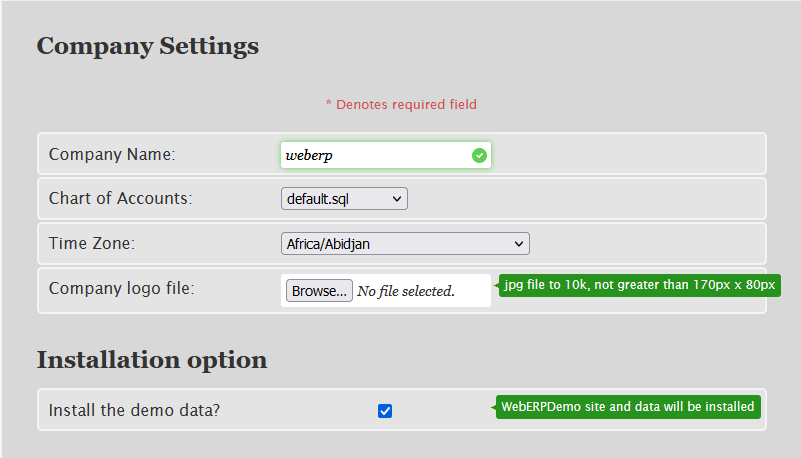Viewport: 801px width, 458px height.
Task: Click the 'weberp' text in the name field
Action: coord(307,156)
